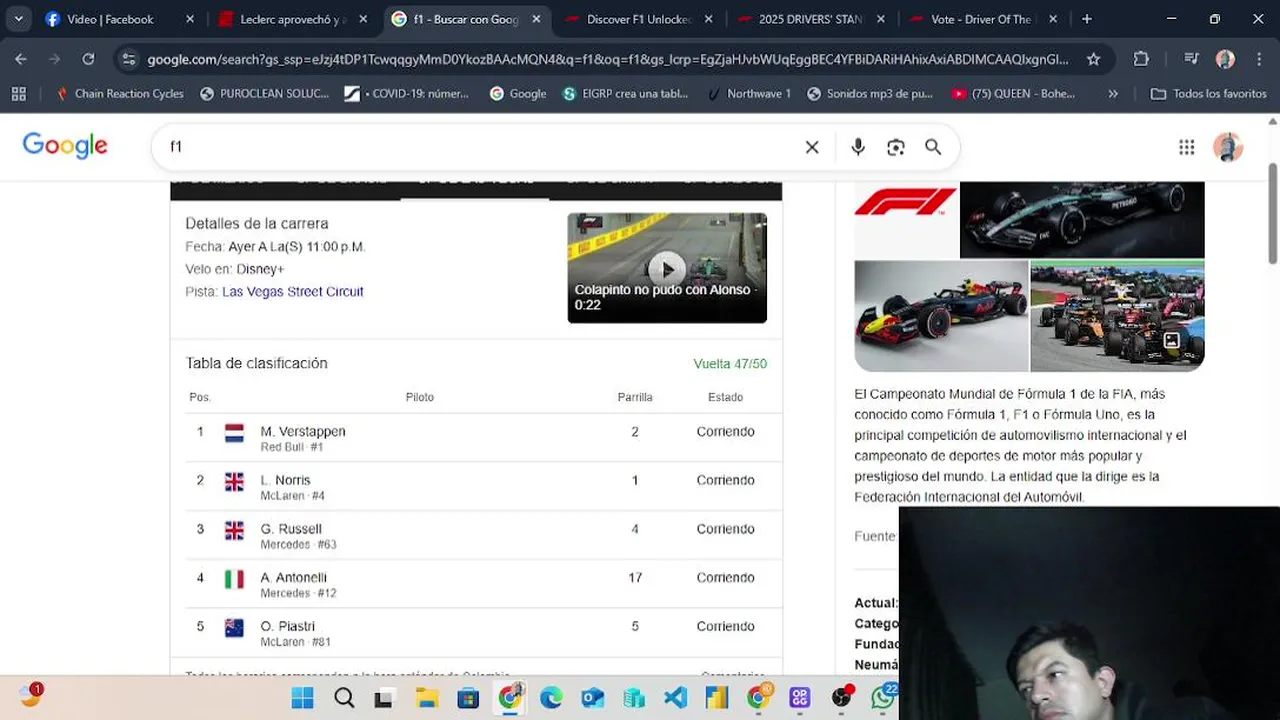Click the Vuelta 47/50 lap indicator
This screenshot has width=1280, height=720.
(730, 364)
